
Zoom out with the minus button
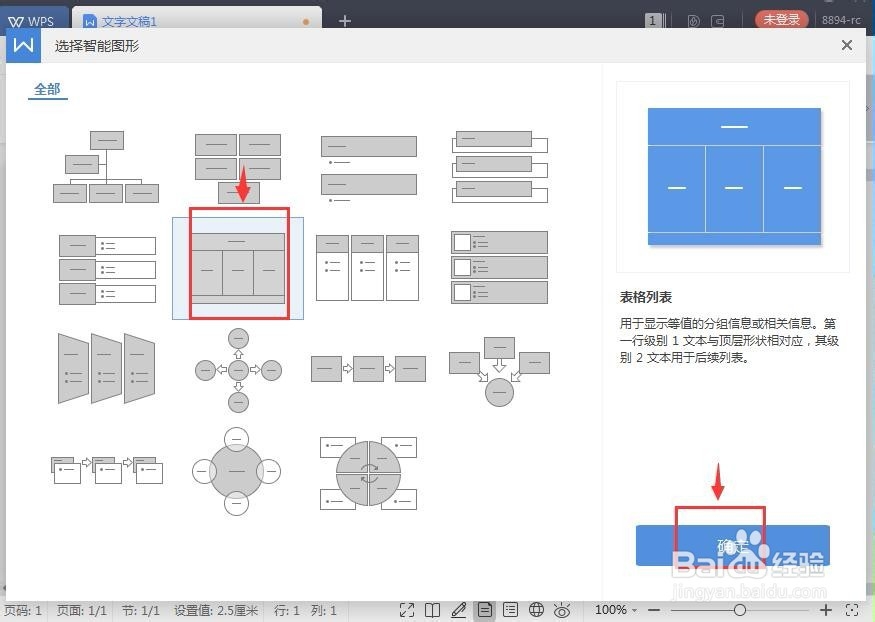[x=654, y=610]
